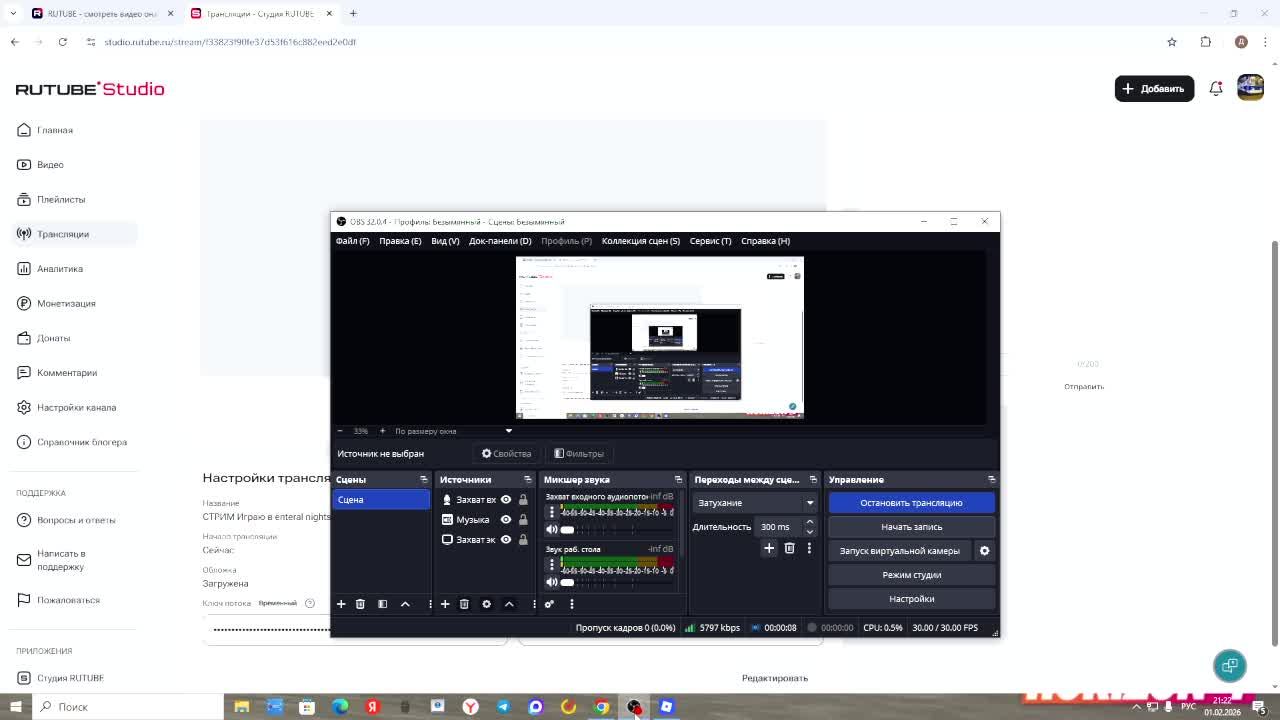Mute the desktop audio speaker icon

(551, 582)
